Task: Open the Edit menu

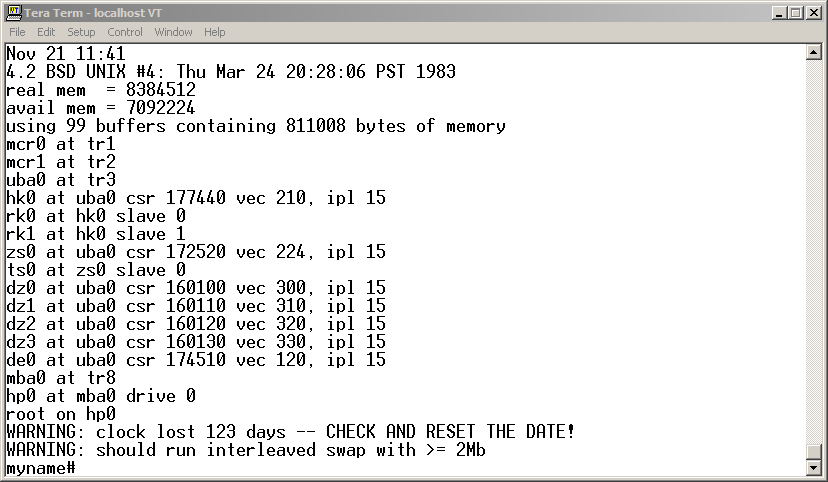Action: point(46,32)
